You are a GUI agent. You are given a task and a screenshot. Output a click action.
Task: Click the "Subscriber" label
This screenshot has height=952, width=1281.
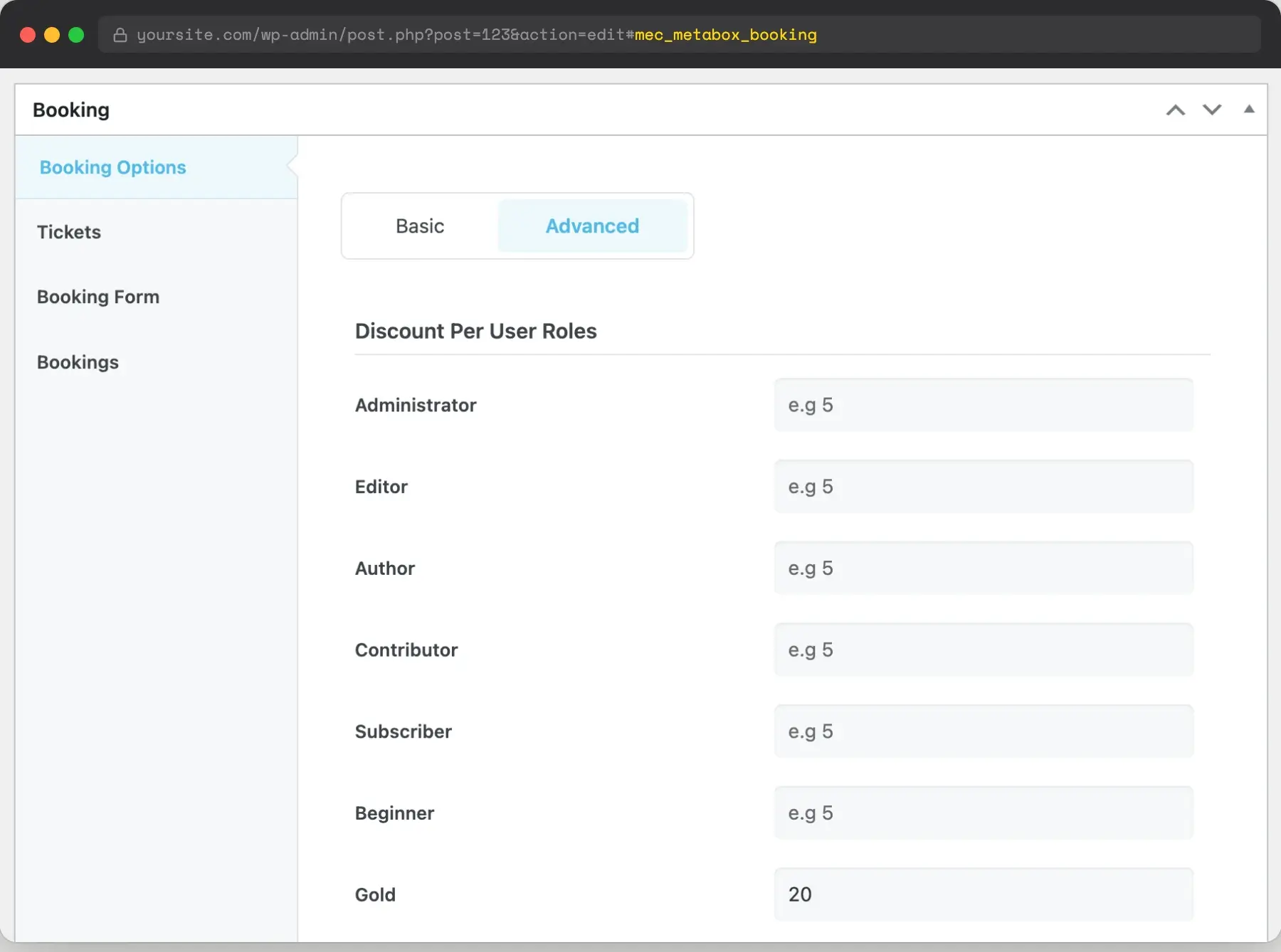point(404,731)
